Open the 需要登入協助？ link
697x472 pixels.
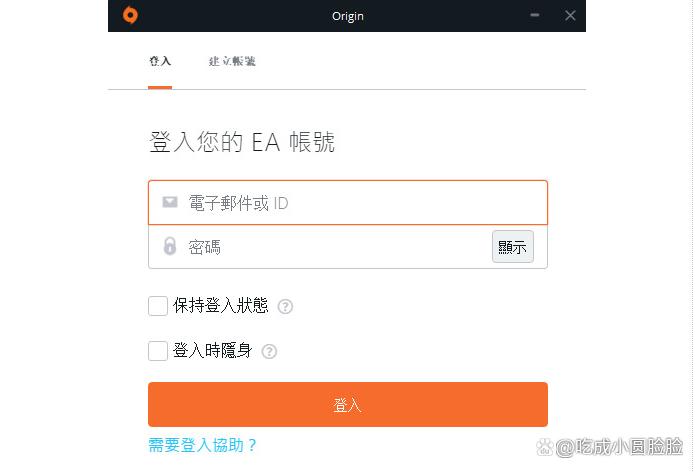[x=202, y=445]
